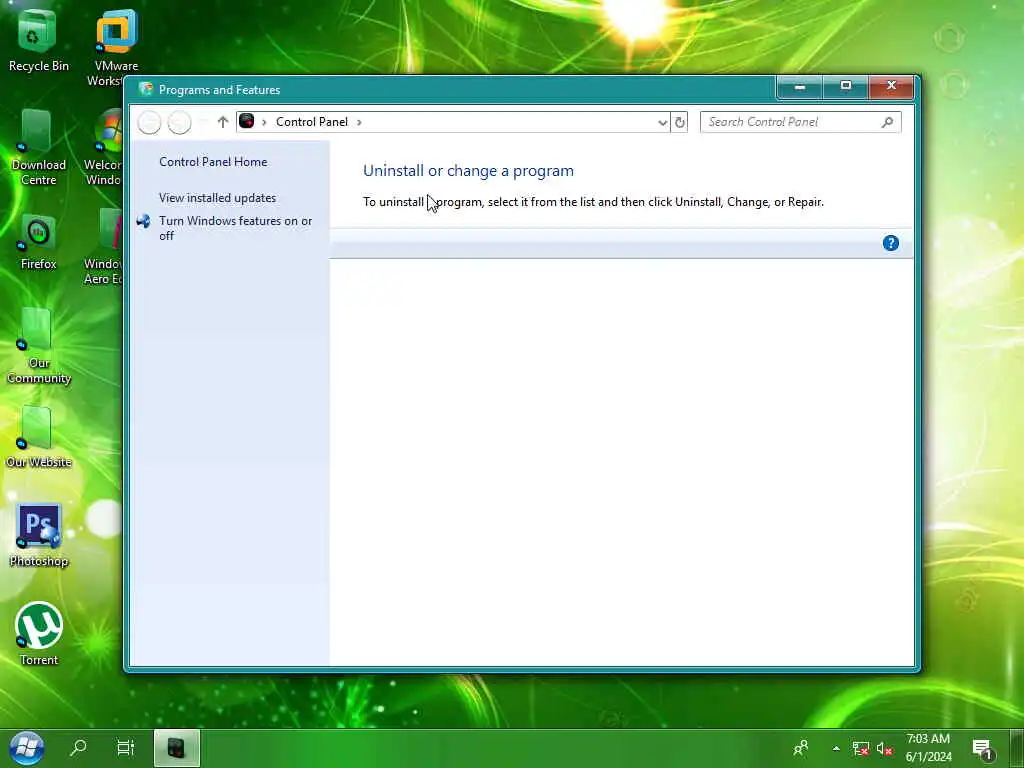Viewport: 1024px width, 768px height.
Task: Click the search magnifier in Control Panel
Action: click(x=887, y=122)
